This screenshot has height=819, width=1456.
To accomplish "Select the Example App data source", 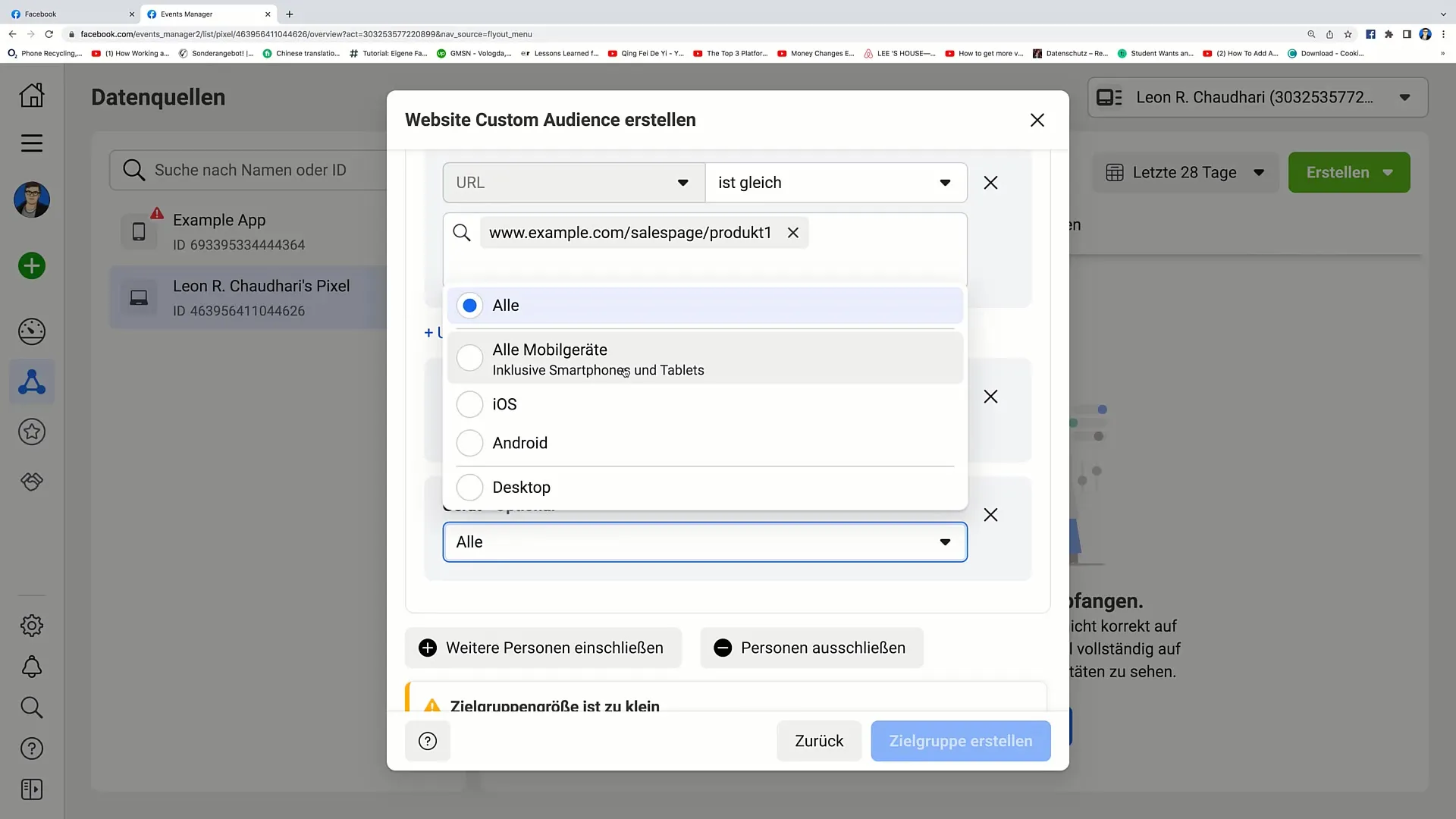I will tap(250, 232).
